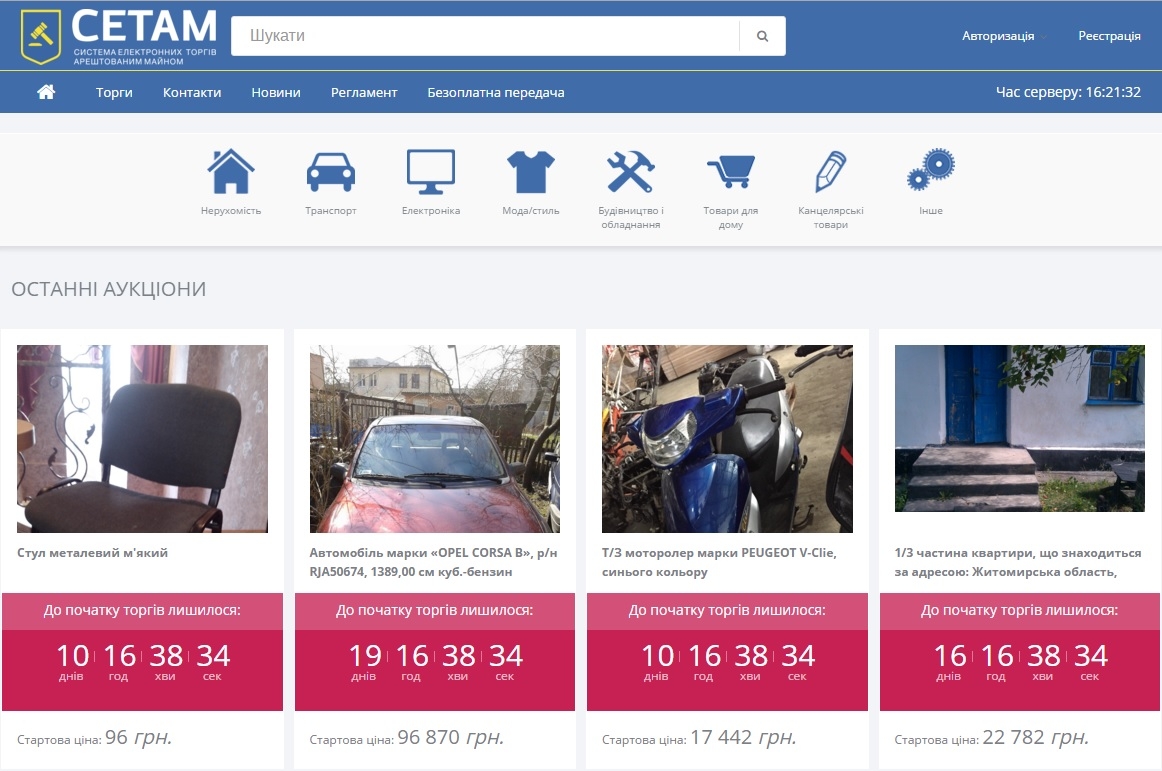The image size is (1162, 771).
Task: Open the Товари для дому cart icon
Action: point(730,172)
